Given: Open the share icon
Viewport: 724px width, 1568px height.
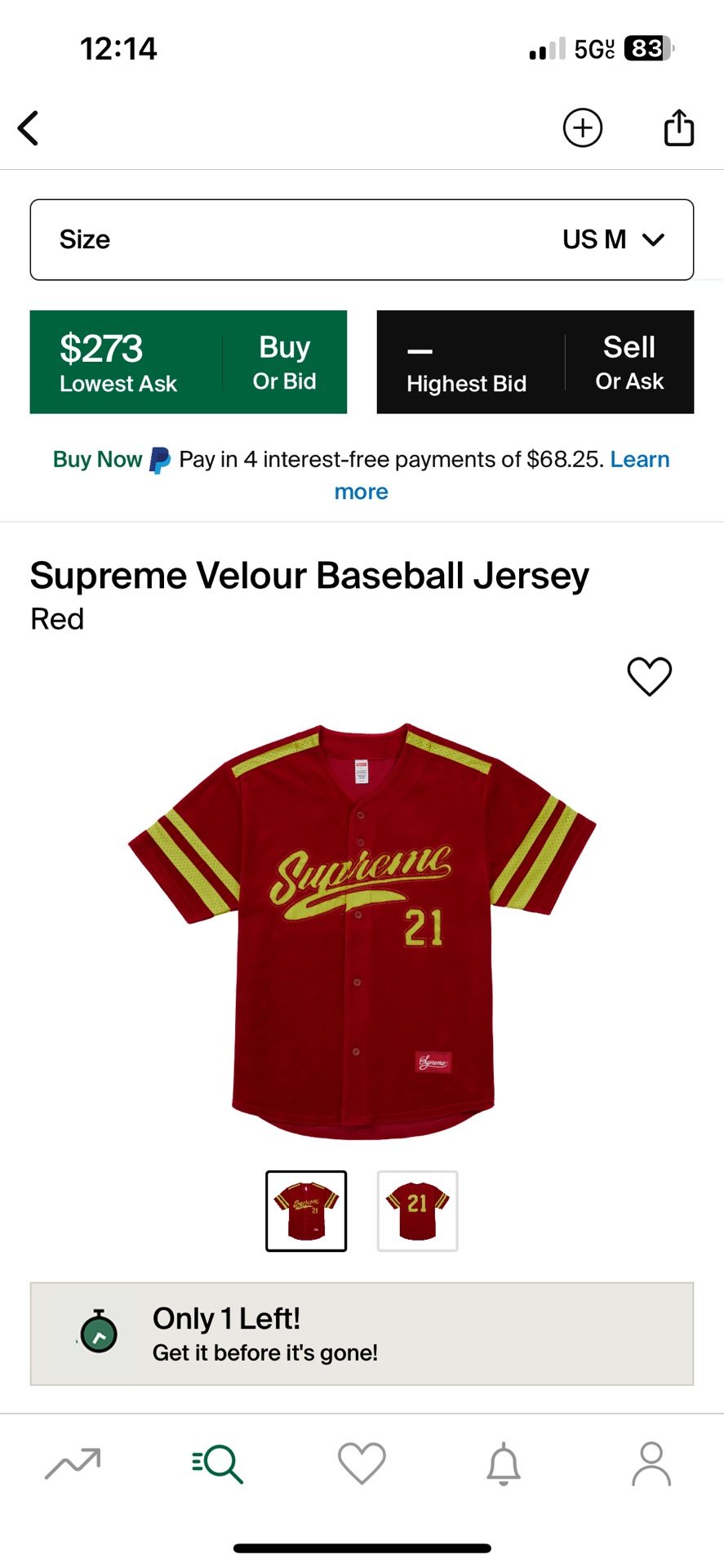Looking at the screenshot, I should coord(679,127).
